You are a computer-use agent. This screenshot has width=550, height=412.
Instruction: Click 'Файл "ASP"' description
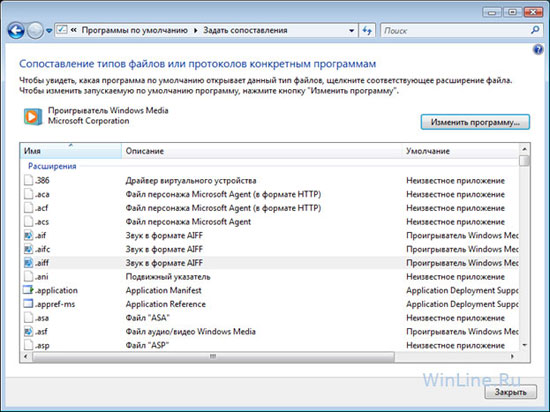point(147,345)
